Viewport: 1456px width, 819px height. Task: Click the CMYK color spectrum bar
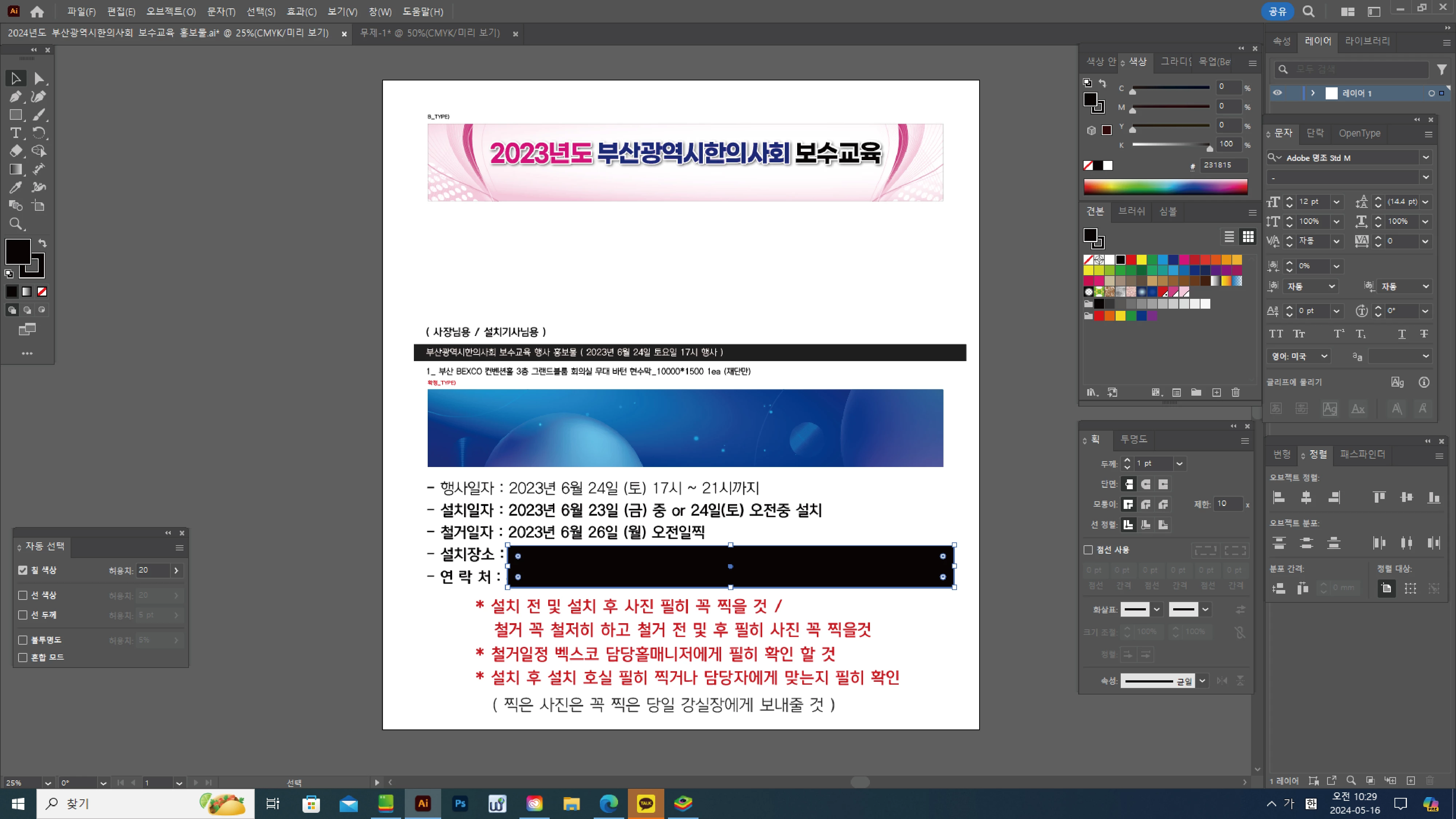click(x=1166, y=187)
